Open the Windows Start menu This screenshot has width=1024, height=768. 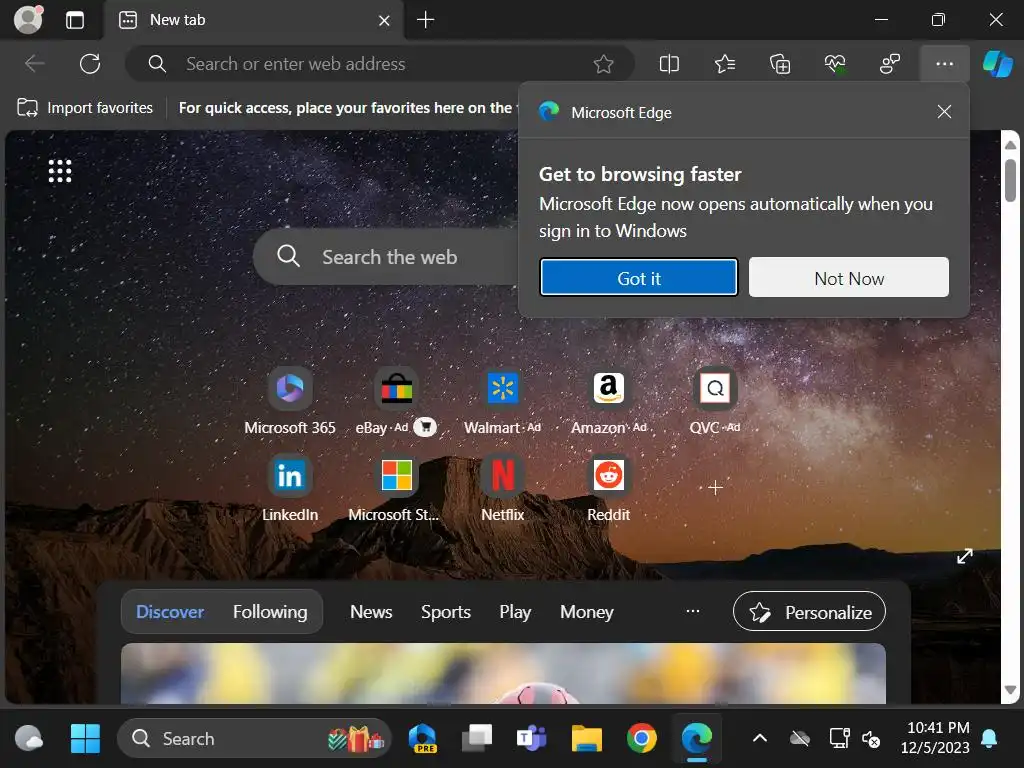[x=85, y=739]
